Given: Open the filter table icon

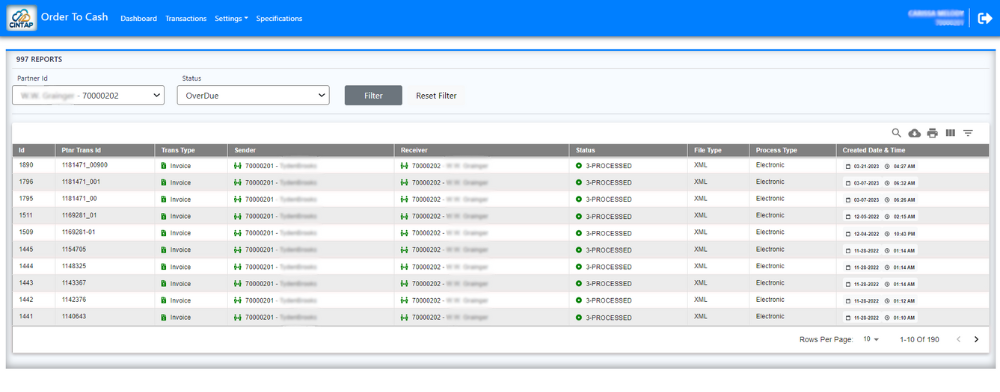Looking at the screenshot, I should tap(968, 133).
